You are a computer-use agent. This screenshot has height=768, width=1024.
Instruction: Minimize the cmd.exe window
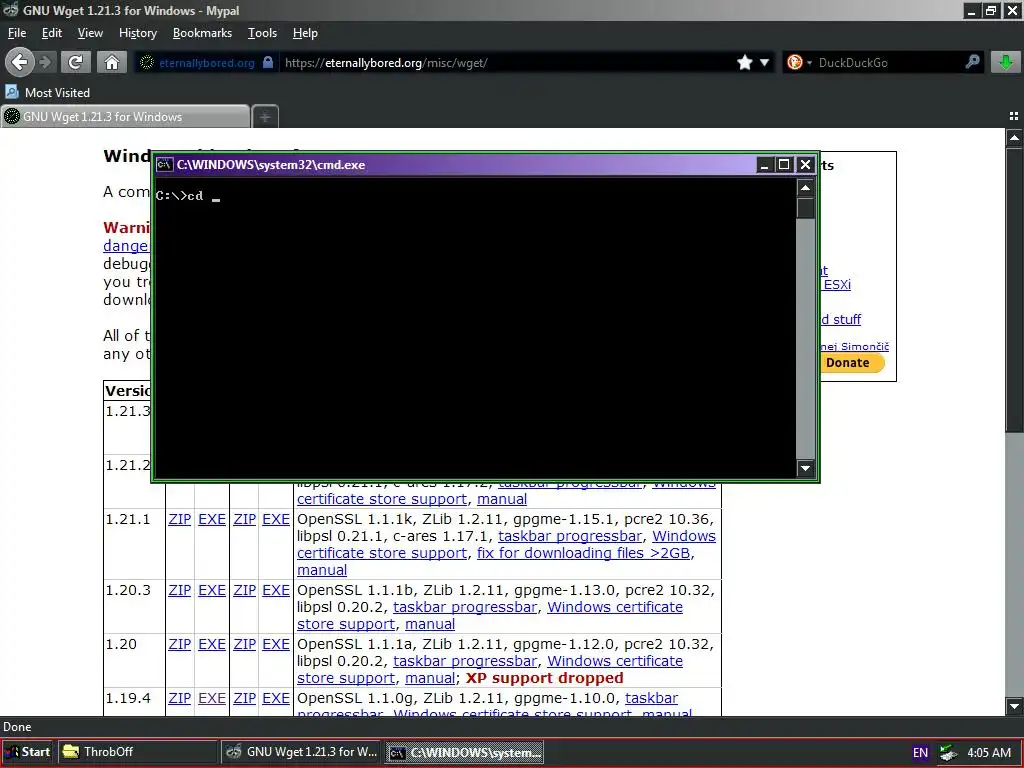pyautogui.click(x=763, y=165)
